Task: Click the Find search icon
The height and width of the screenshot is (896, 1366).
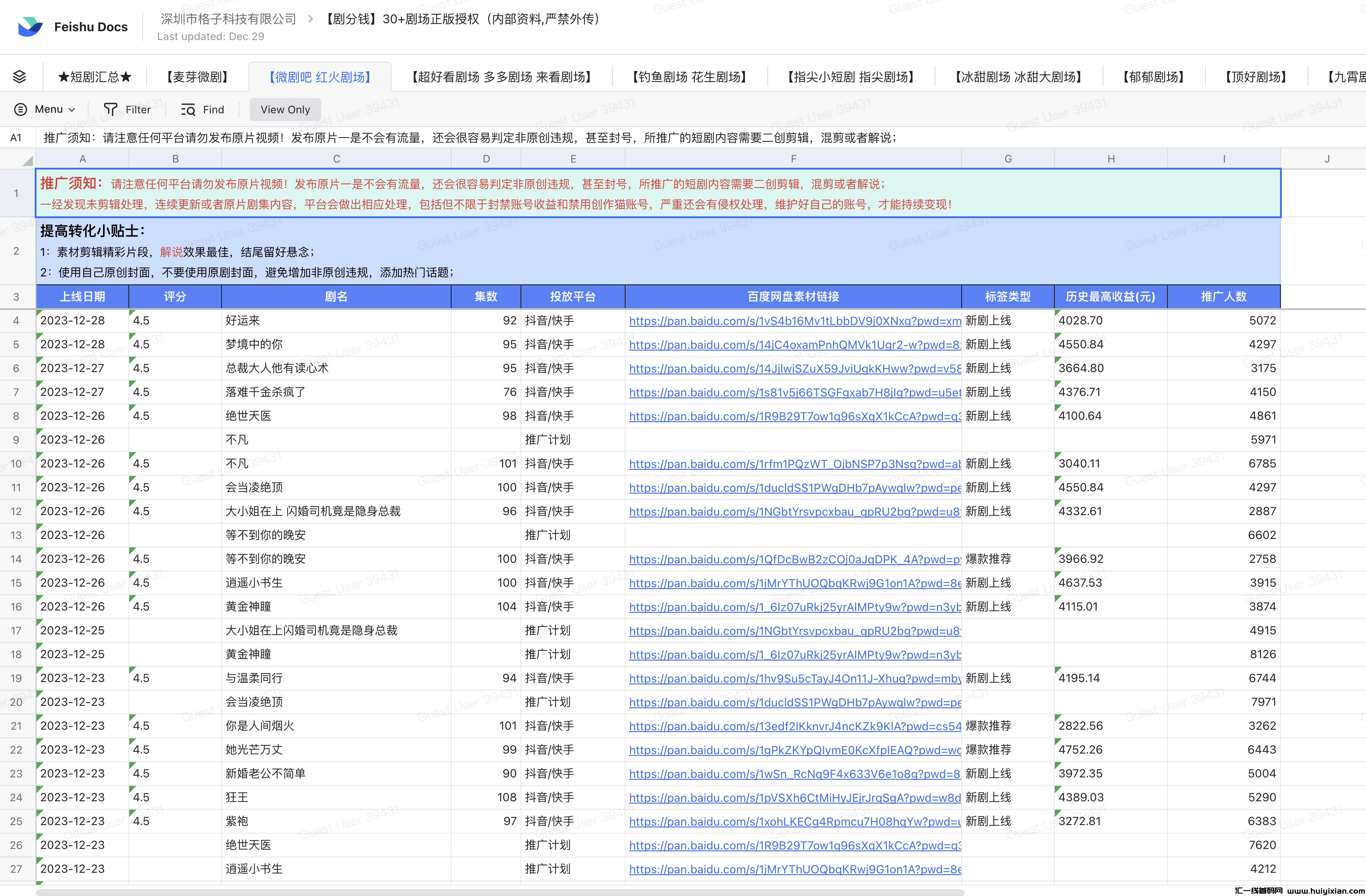Action: pos(188,109)
